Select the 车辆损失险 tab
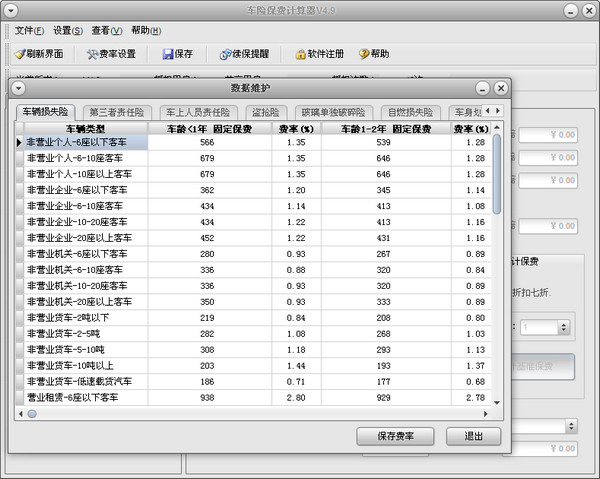Viewport: 600px width, 479px height. (45, 112)
